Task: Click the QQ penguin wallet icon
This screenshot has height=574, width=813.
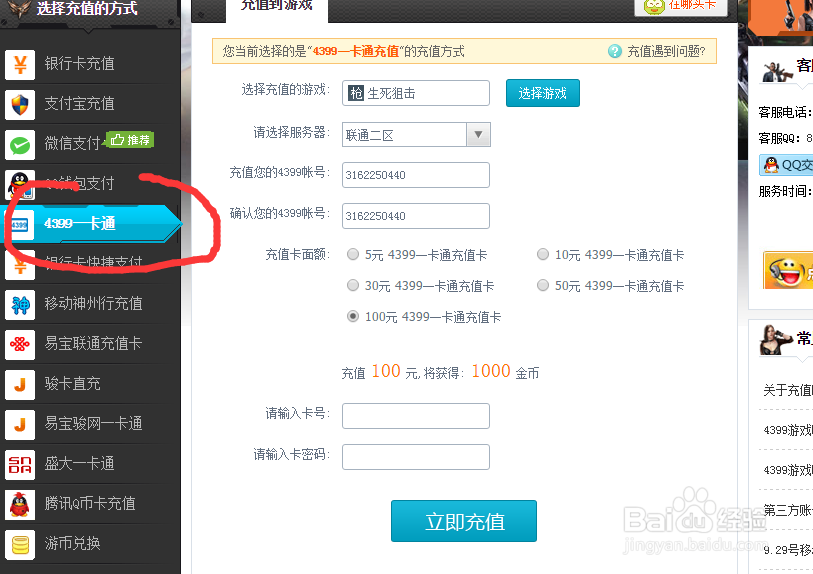Action: [x=20, y=185]
